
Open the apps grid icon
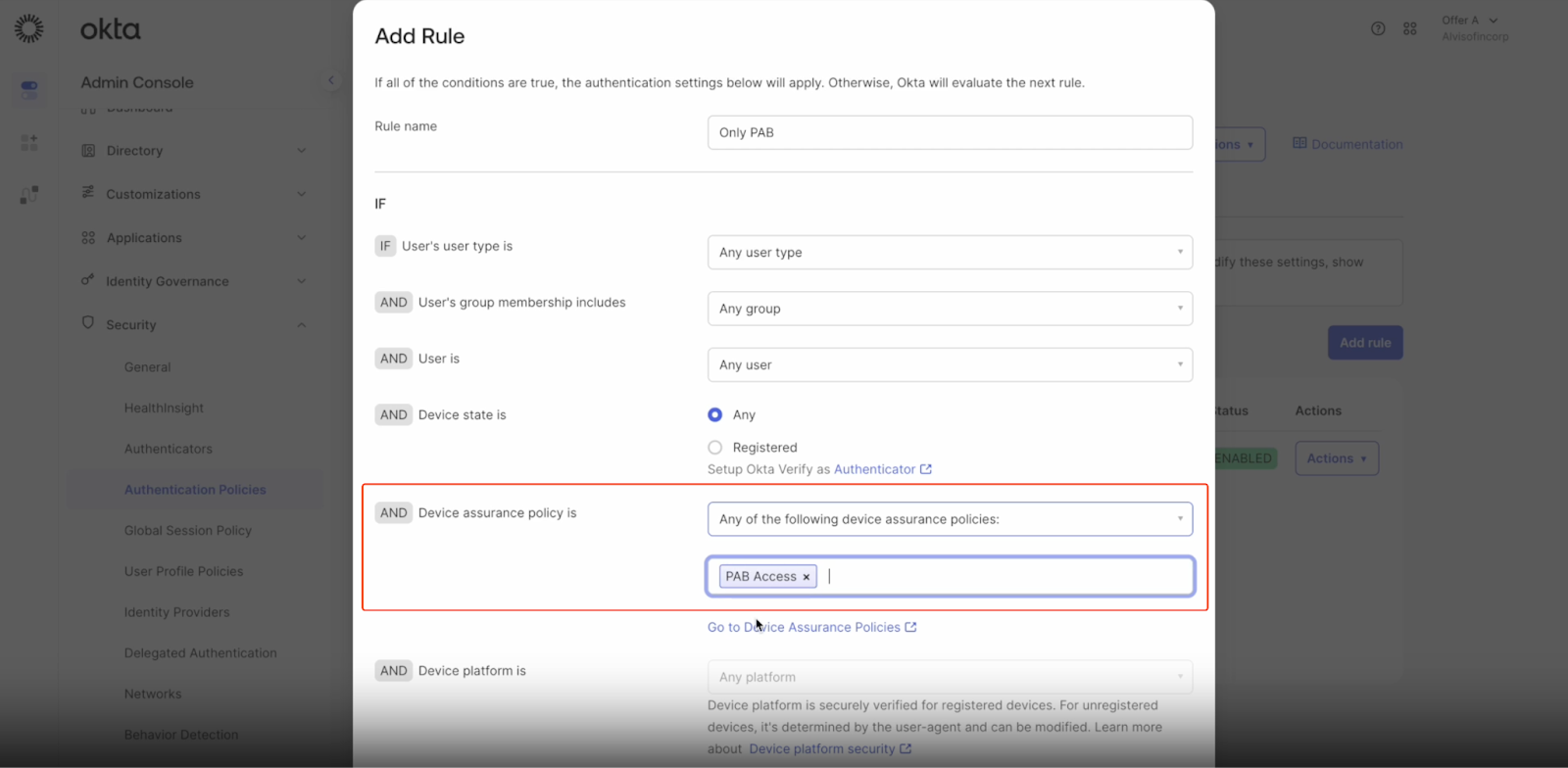point(1409,28)
